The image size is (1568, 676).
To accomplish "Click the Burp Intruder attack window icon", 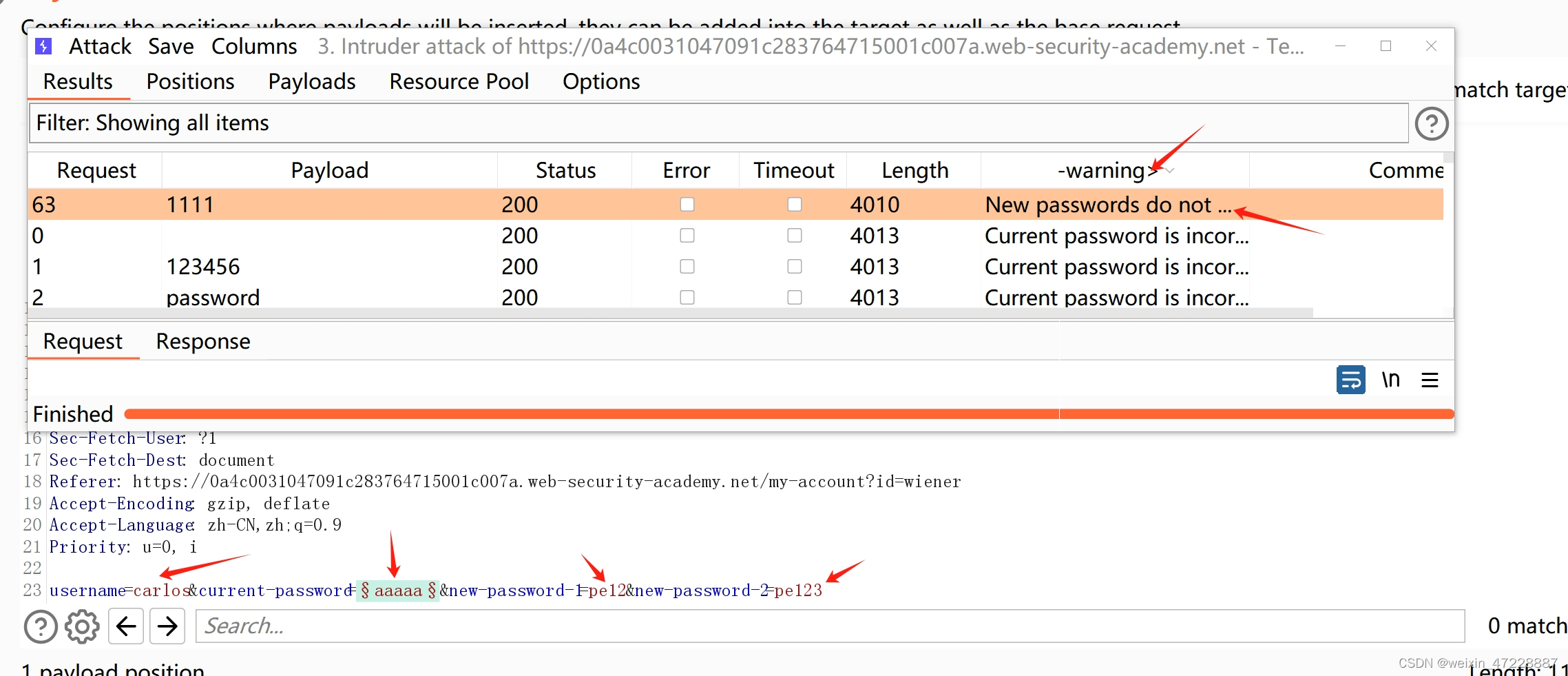I will [43, 46].
